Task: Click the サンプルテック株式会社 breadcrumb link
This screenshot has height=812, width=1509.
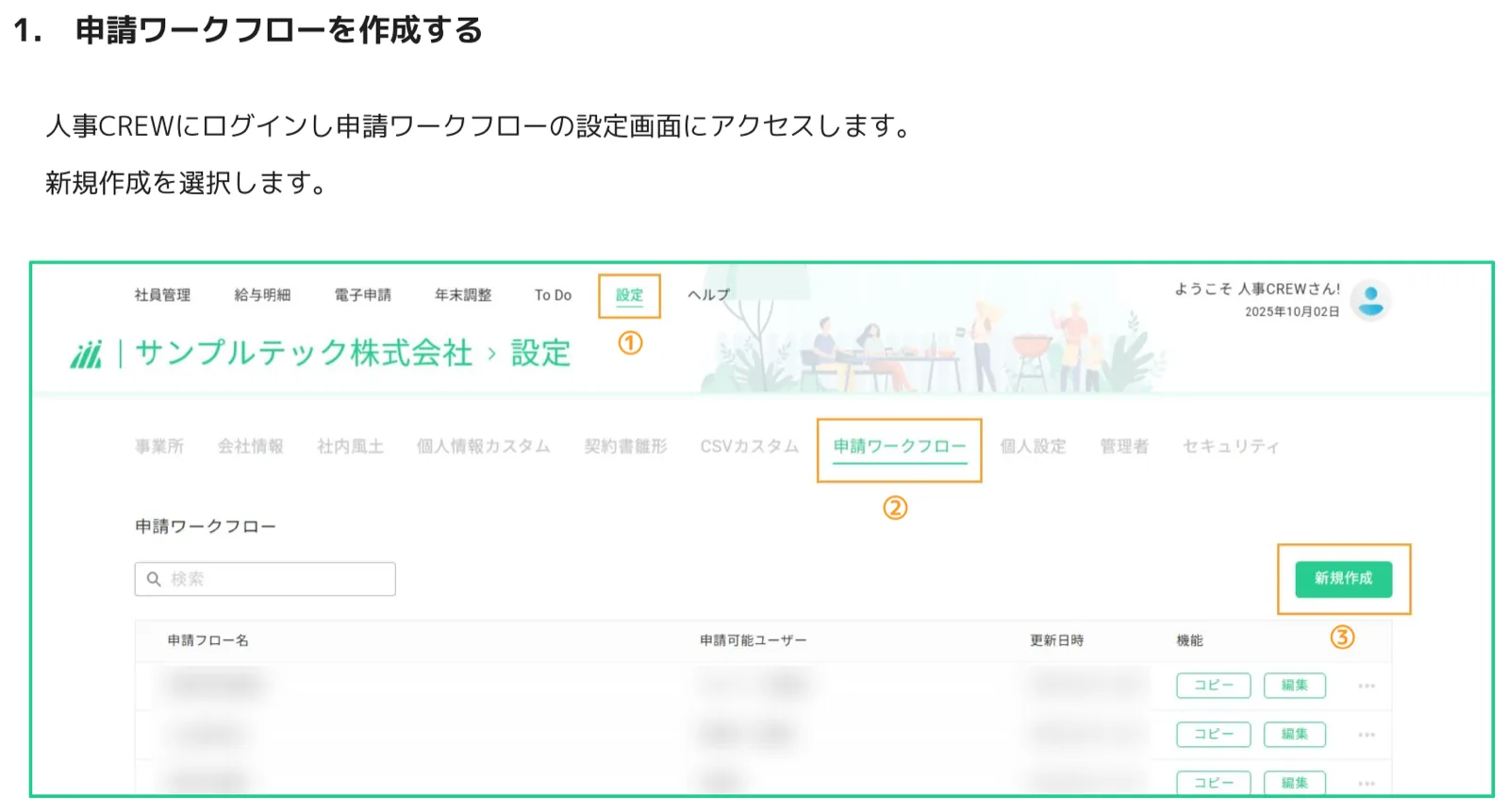Action: coord(304,354)
